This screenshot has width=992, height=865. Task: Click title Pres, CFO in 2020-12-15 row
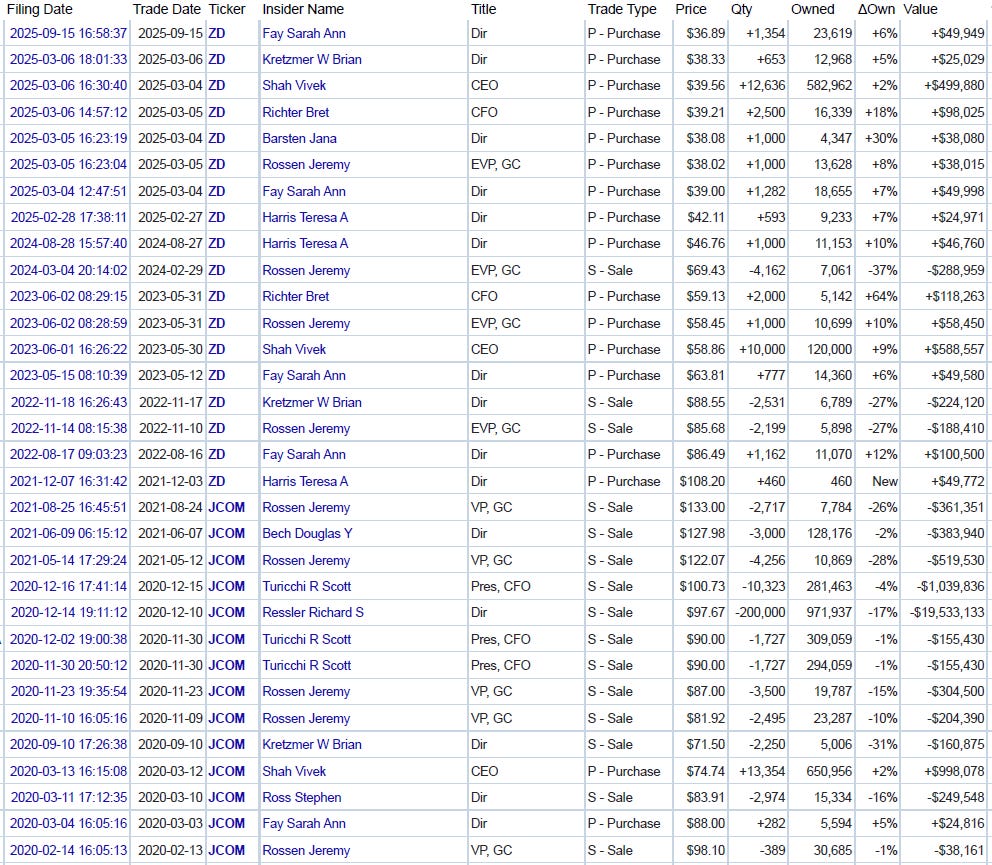point(500,587)
